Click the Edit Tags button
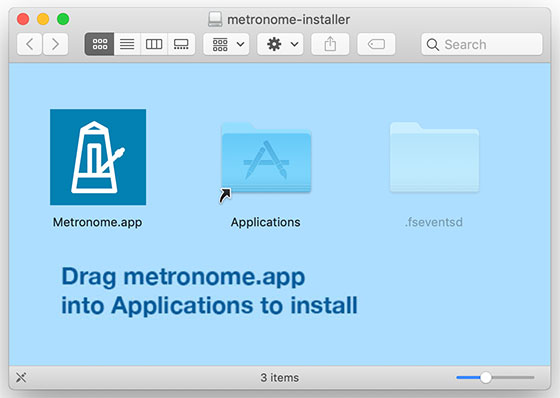The height and width of the screenshot is (398, 560). click(376, 44)
